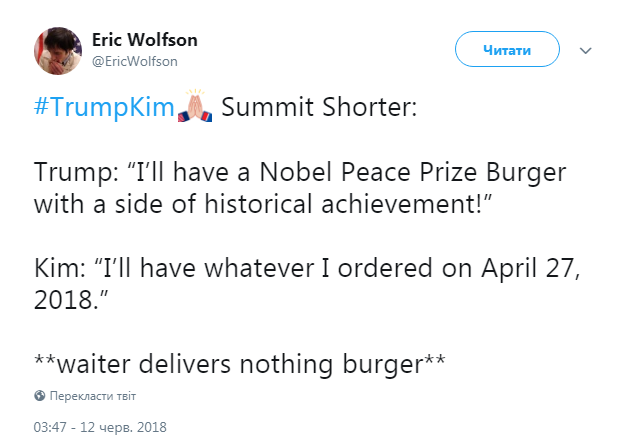
Task: Open the tweet timestamp 03:47 - 12 черв. 2018
Action: point(100,427)
